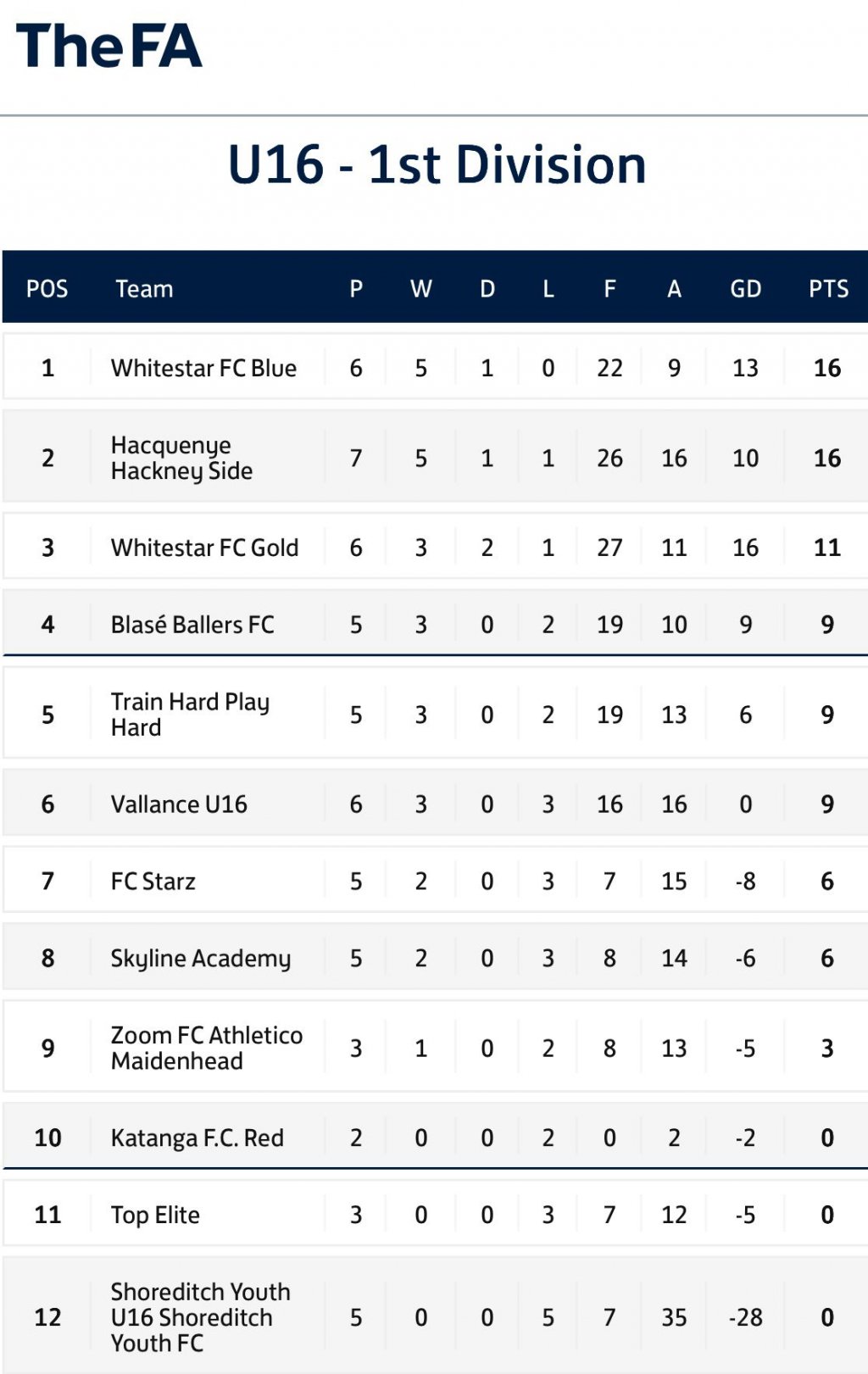This screenshot has width=868, height=1374.
Task: Click the Team column header
Action: [x=144, y=289]
